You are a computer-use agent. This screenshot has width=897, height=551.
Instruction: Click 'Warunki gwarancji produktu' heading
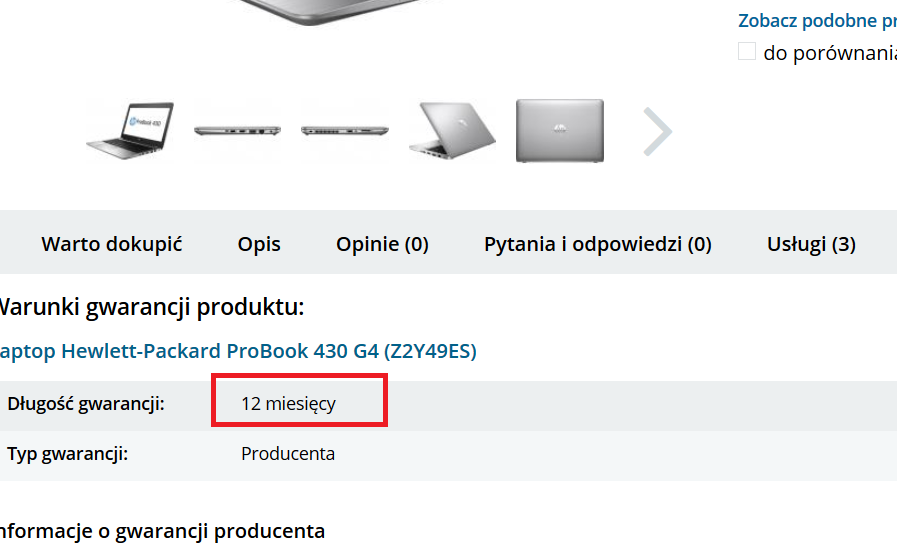[x=152, y=307]
